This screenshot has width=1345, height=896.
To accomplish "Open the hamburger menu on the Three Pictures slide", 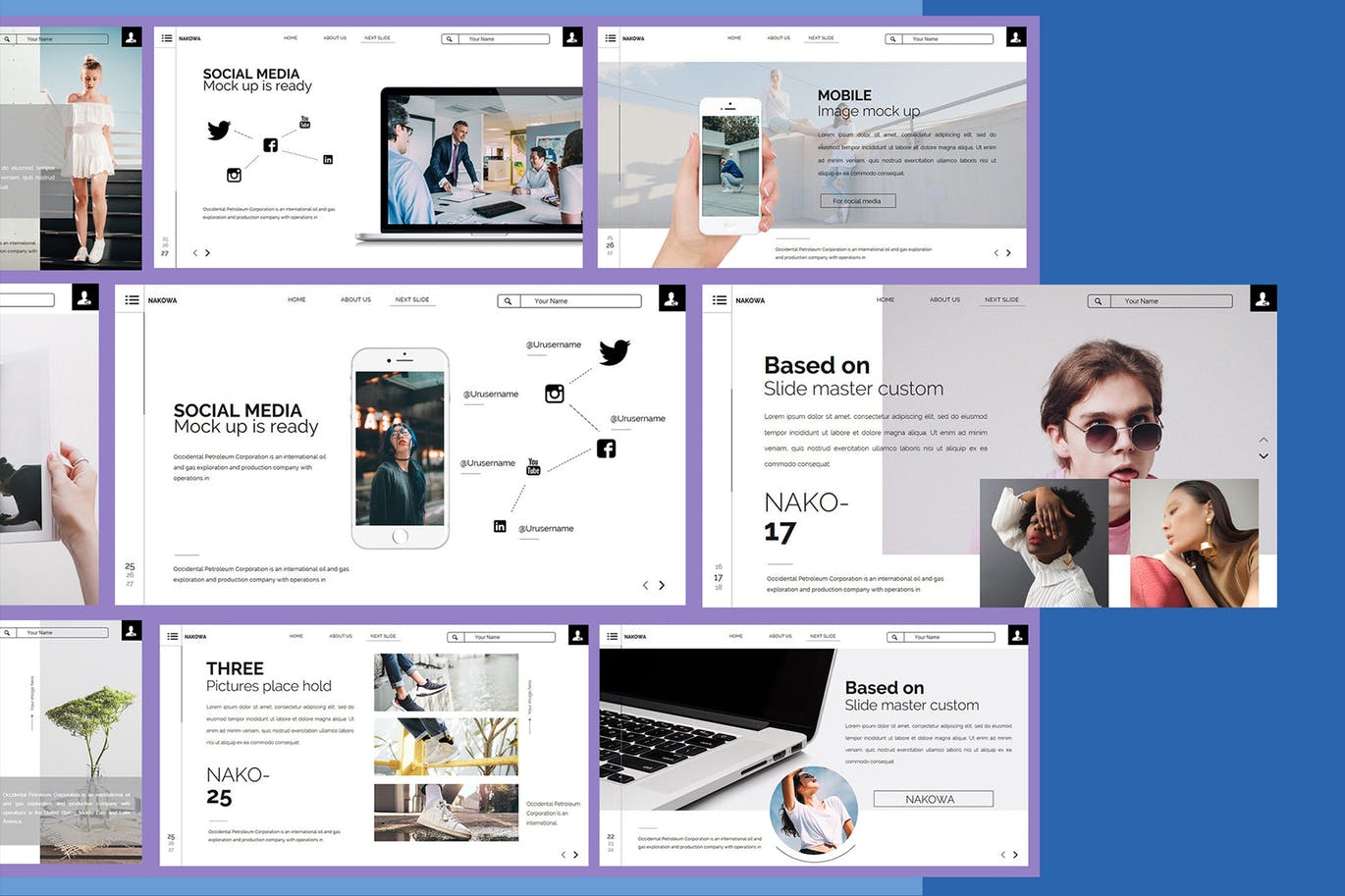I will pos(173,637).
